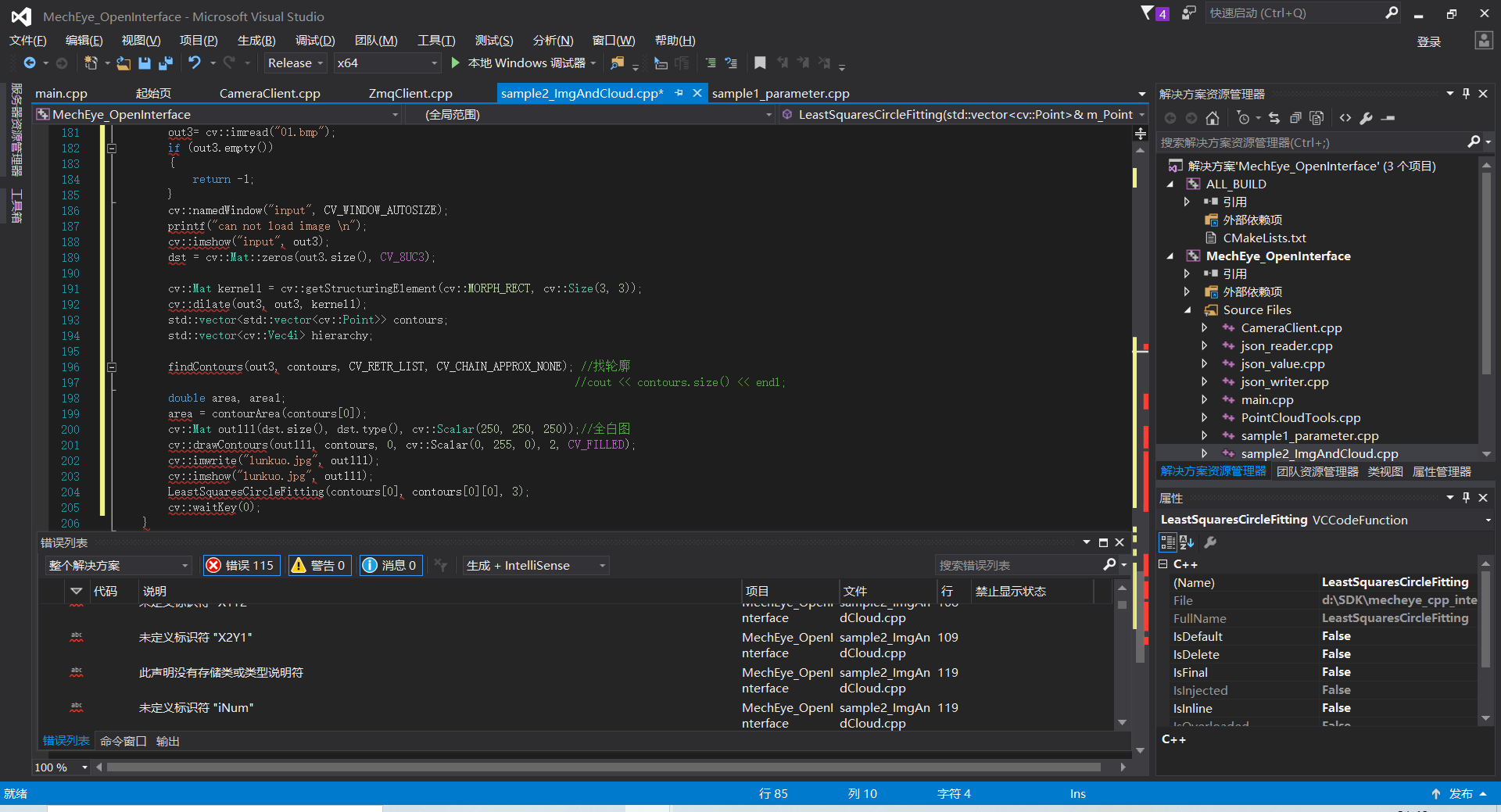Image resolution: width=1501 pixels, height=812 pixels.
Task: Open the Debug menu (调试)
Action: (315, 41)
